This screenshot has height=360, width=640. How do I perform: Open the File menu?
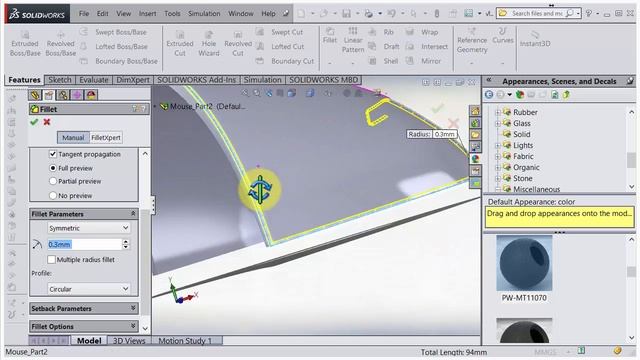coord(84,13)
